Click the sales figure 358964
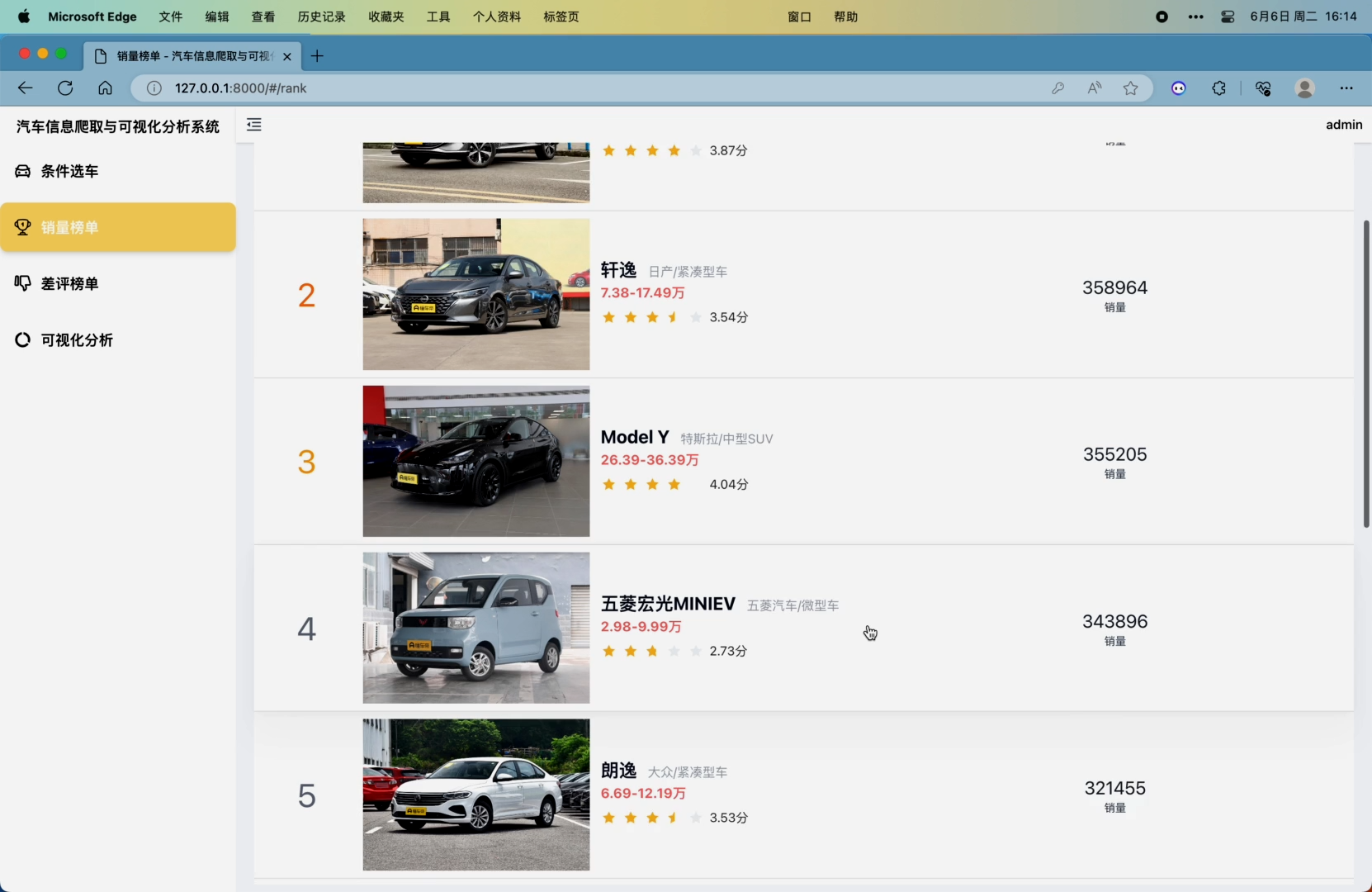This screenshot has height=892, width=1372. pyautogui.click(x=1115, y=287)
